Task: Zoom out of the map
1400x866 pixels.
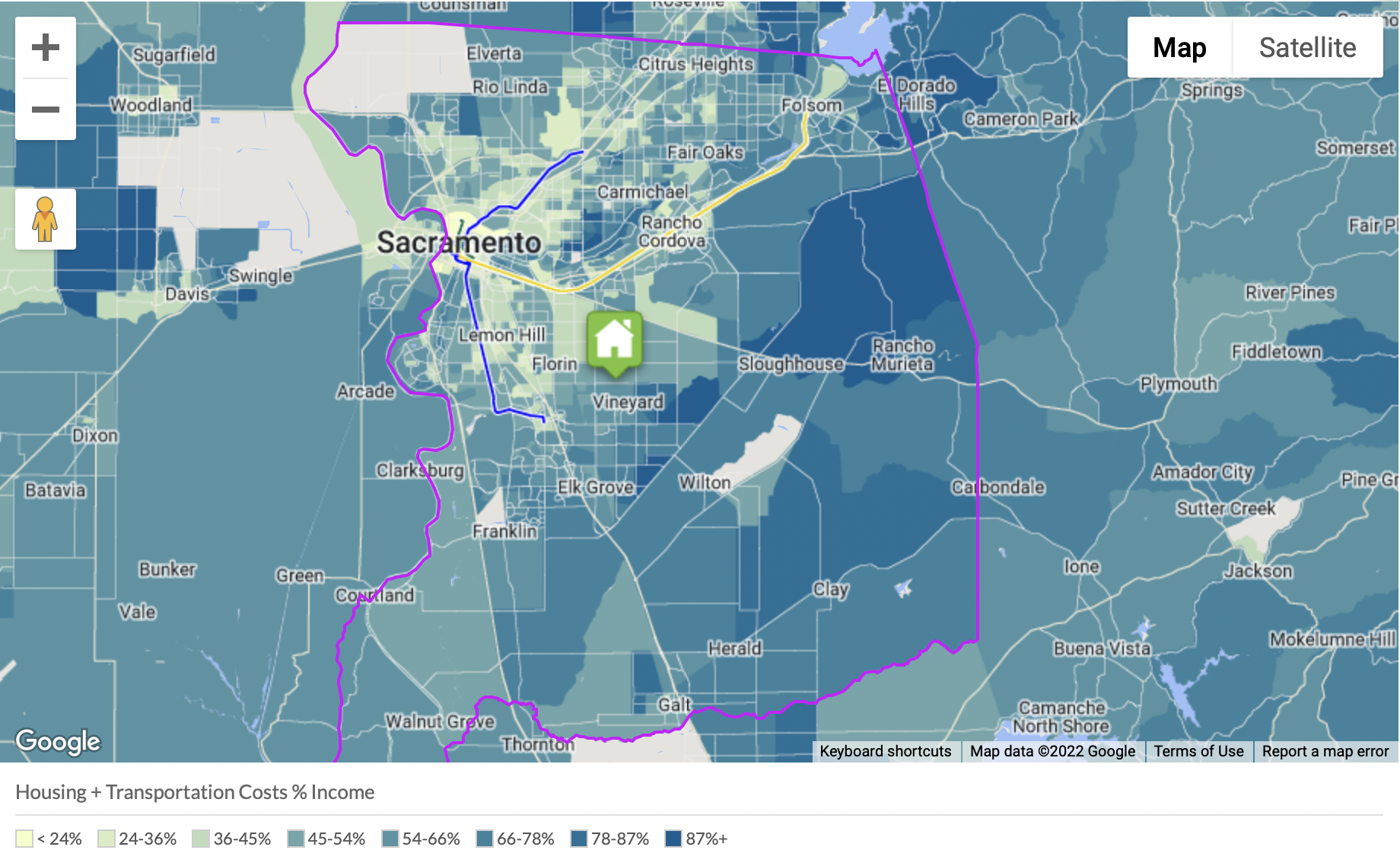Action: point(46,110)
